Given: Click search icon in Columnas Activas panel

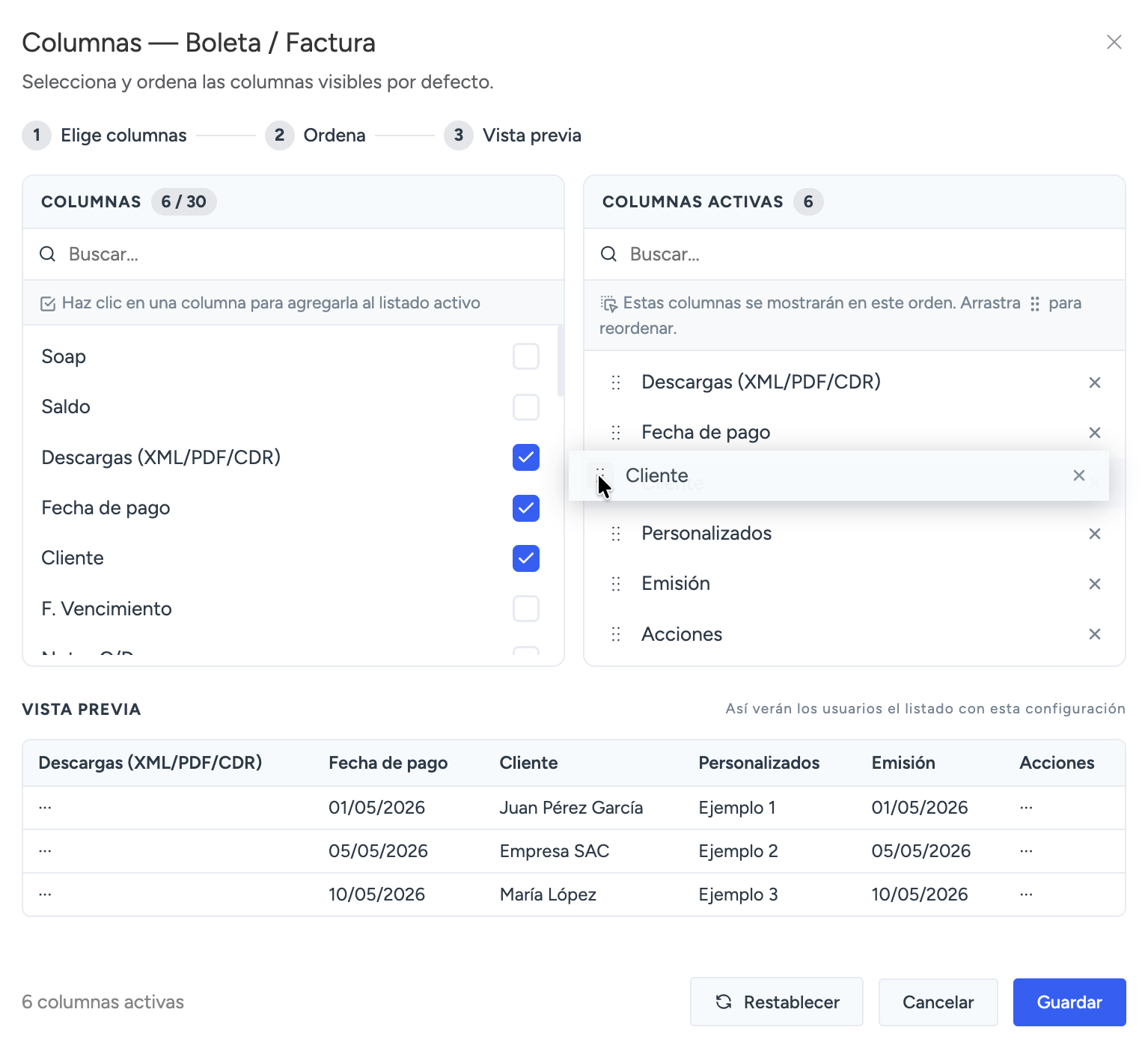Looking at the screenshot, I should click(609, 255).
